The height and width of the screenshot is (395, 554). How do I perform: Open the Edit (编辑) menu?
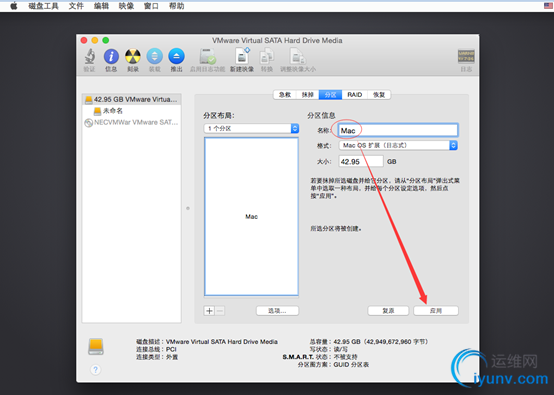pos(101,6)
